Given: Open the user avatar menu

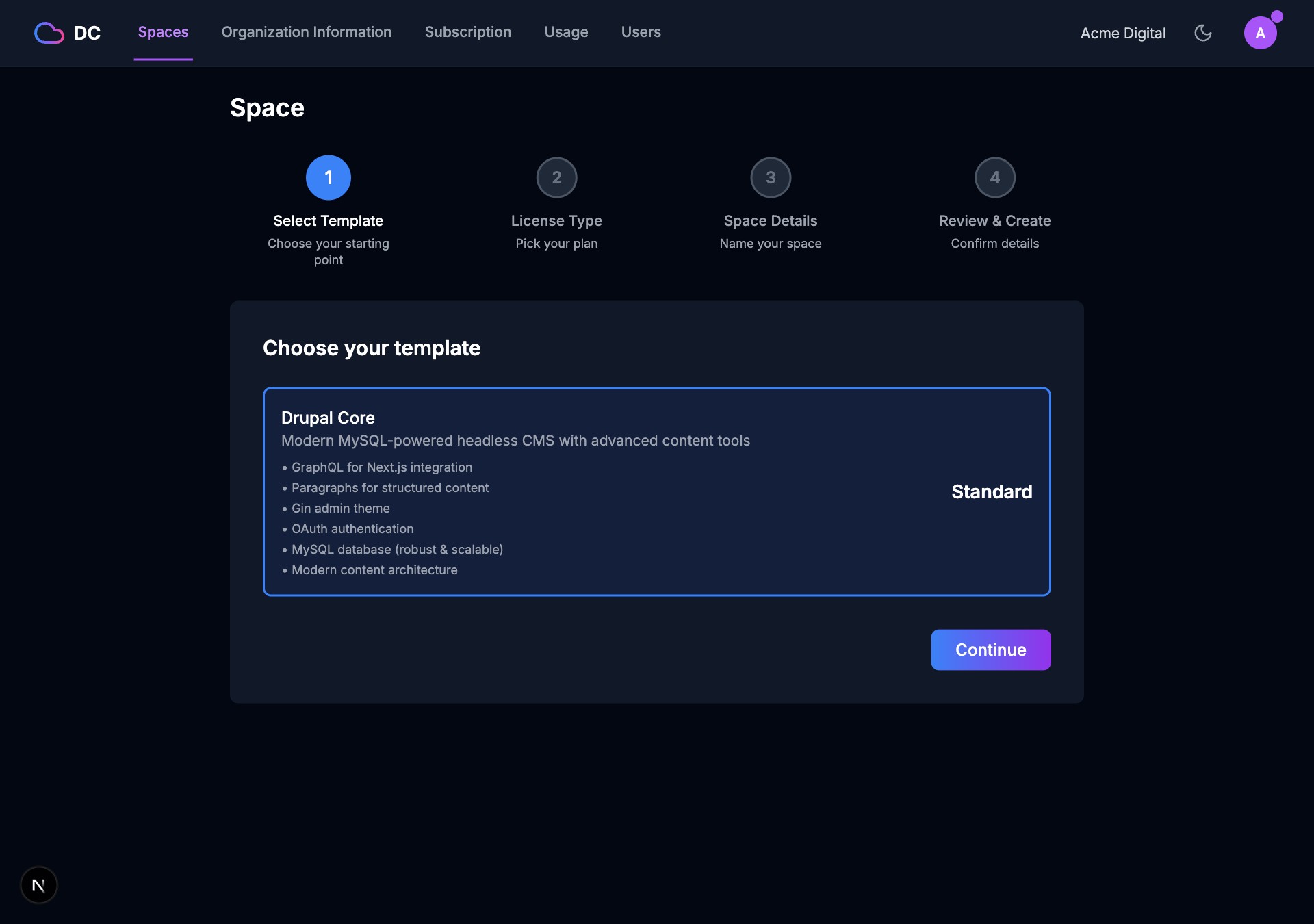Looking at the screenshot, I should (1259, 34).
